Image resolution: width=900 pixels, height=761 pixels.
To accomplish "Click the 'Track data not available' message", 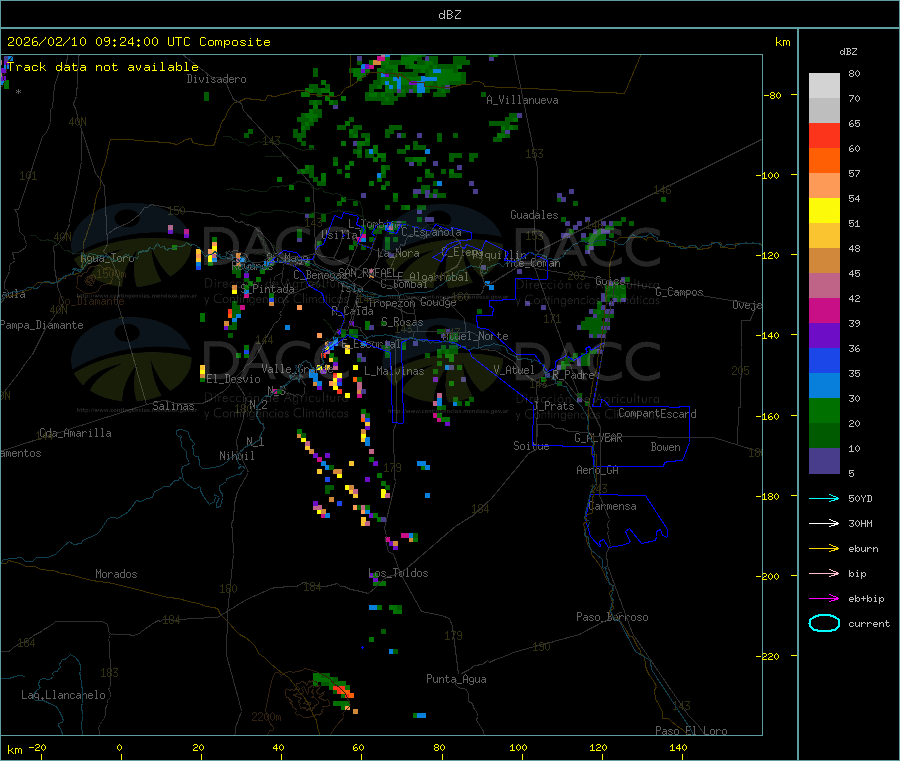I will [103, 67].
